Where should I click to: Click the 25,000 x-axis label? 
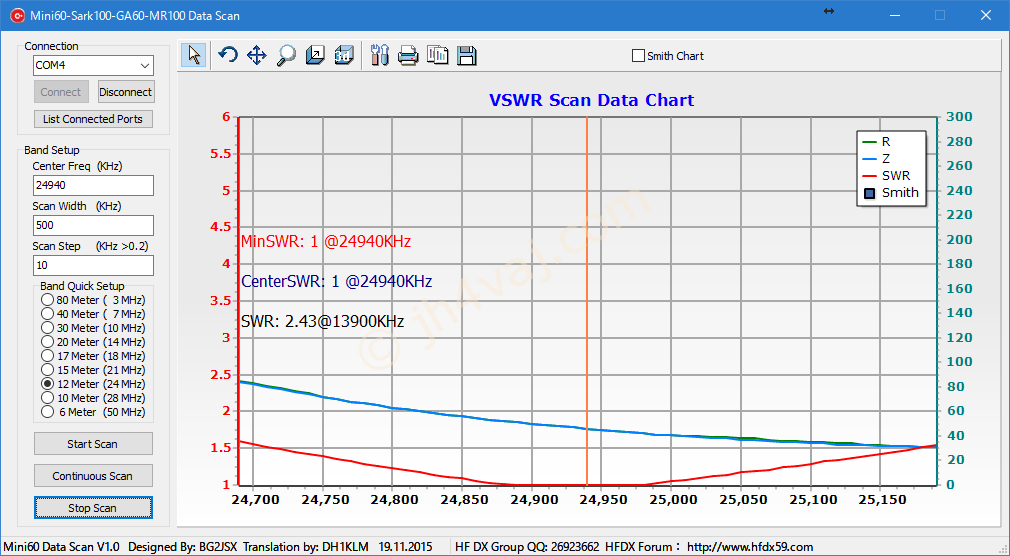point(671,500)
